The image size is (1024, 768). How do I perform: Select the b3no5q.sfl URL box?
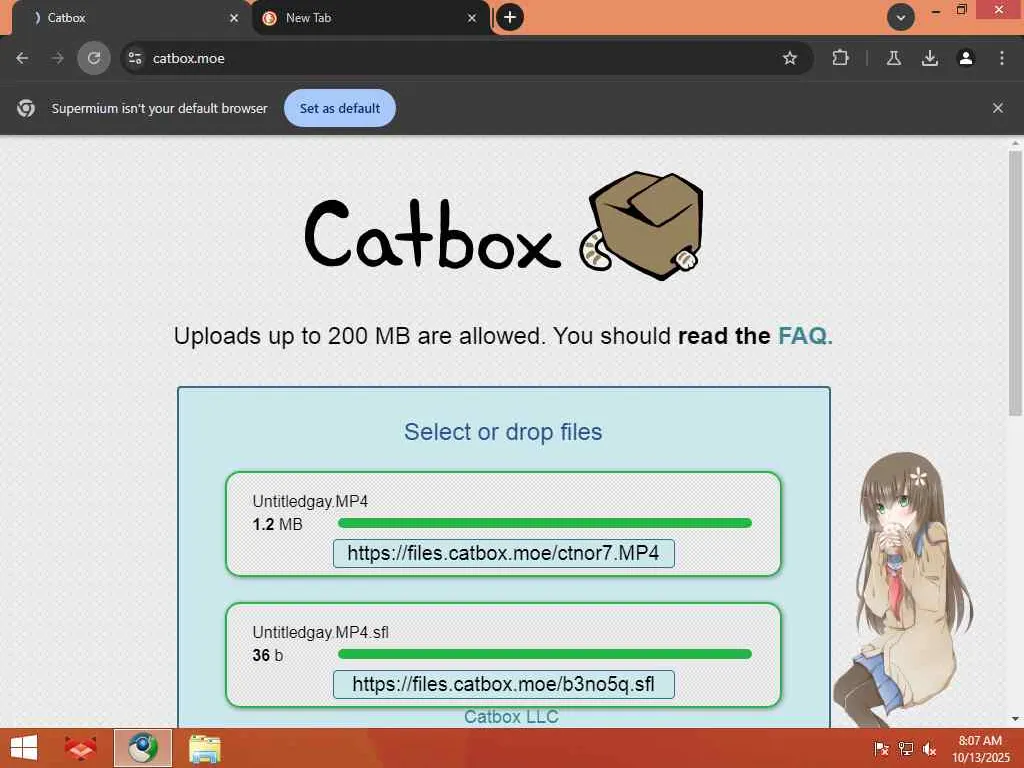tap(504, 684)
